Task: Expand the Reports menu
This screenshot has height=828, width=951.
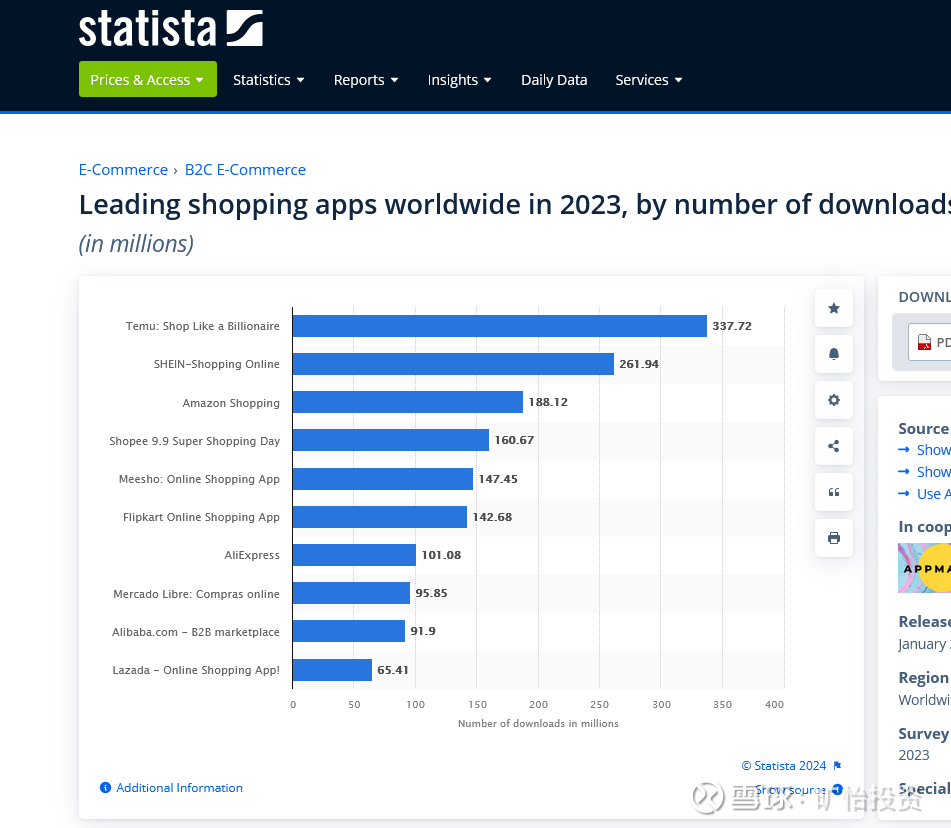Action: click(366, 80)
